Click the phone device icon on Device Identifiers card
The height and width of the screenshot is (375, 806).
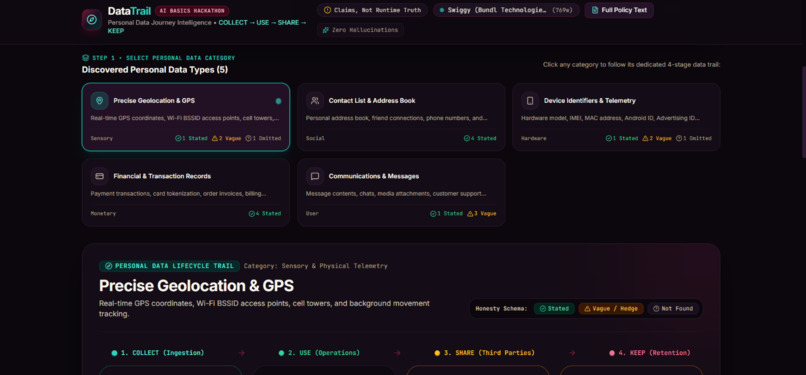point(530,101)
